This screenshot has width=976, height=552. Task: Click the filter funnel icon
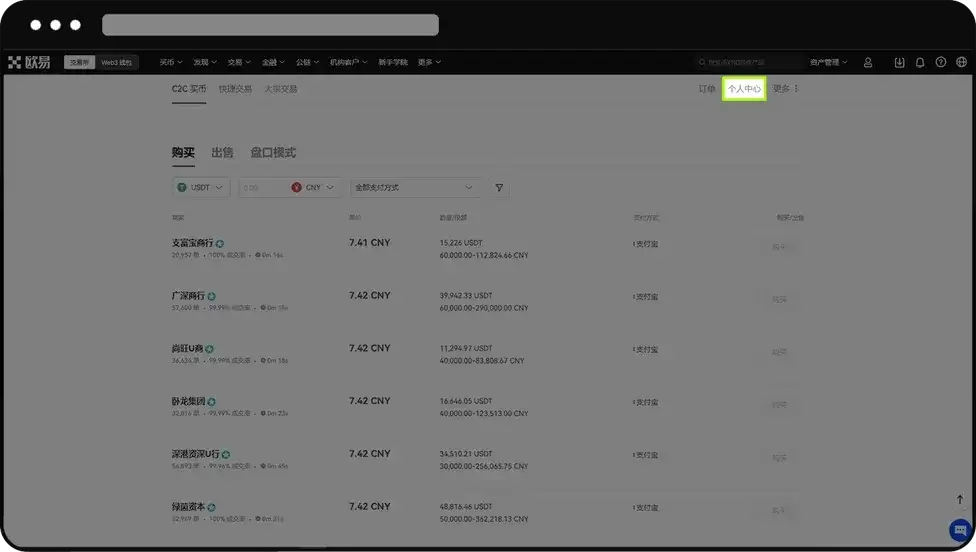click(499, 187)
